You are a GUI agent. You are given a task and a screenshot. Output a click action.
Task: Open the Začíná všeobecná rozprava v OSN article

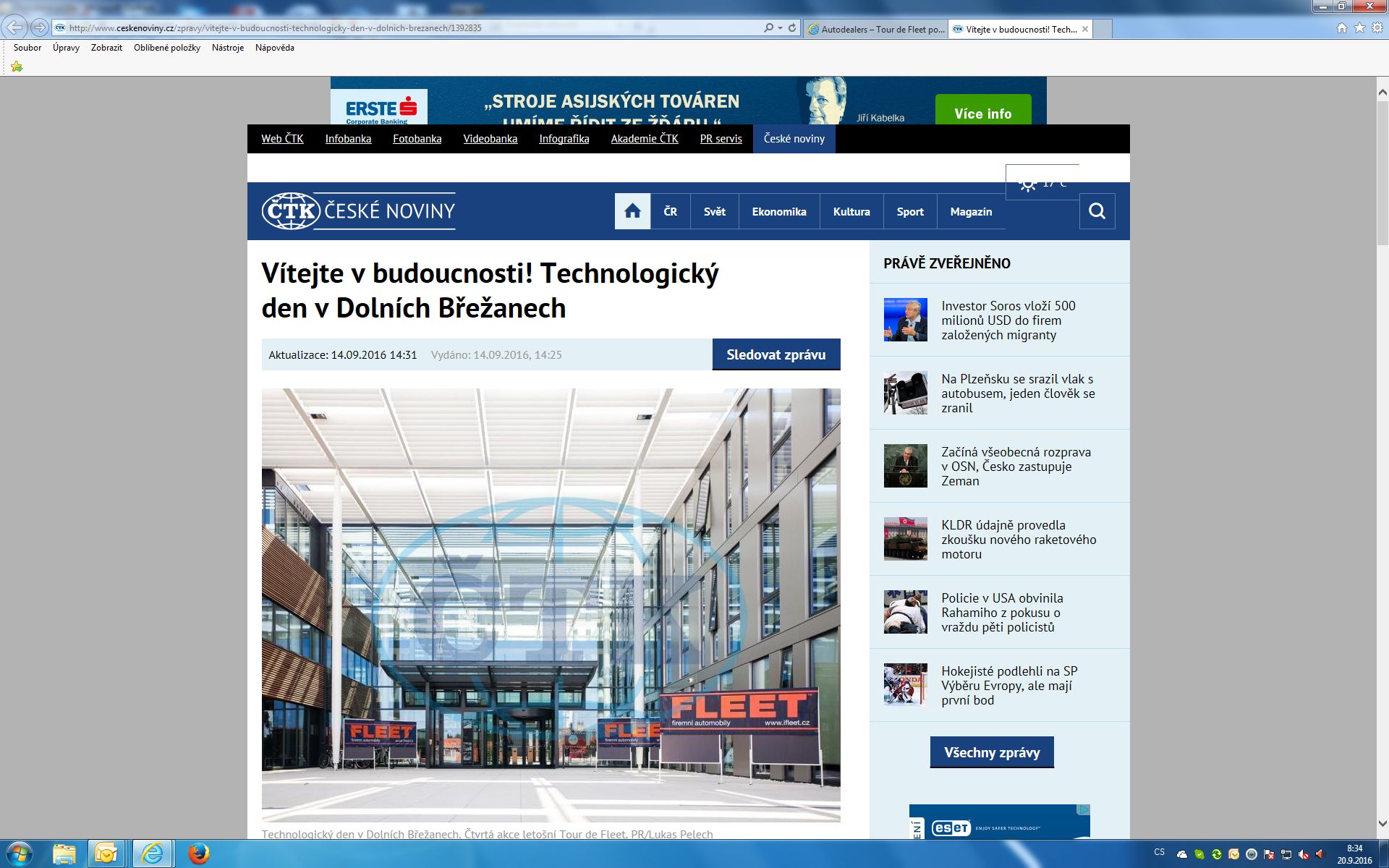[x=1016, y=467]
